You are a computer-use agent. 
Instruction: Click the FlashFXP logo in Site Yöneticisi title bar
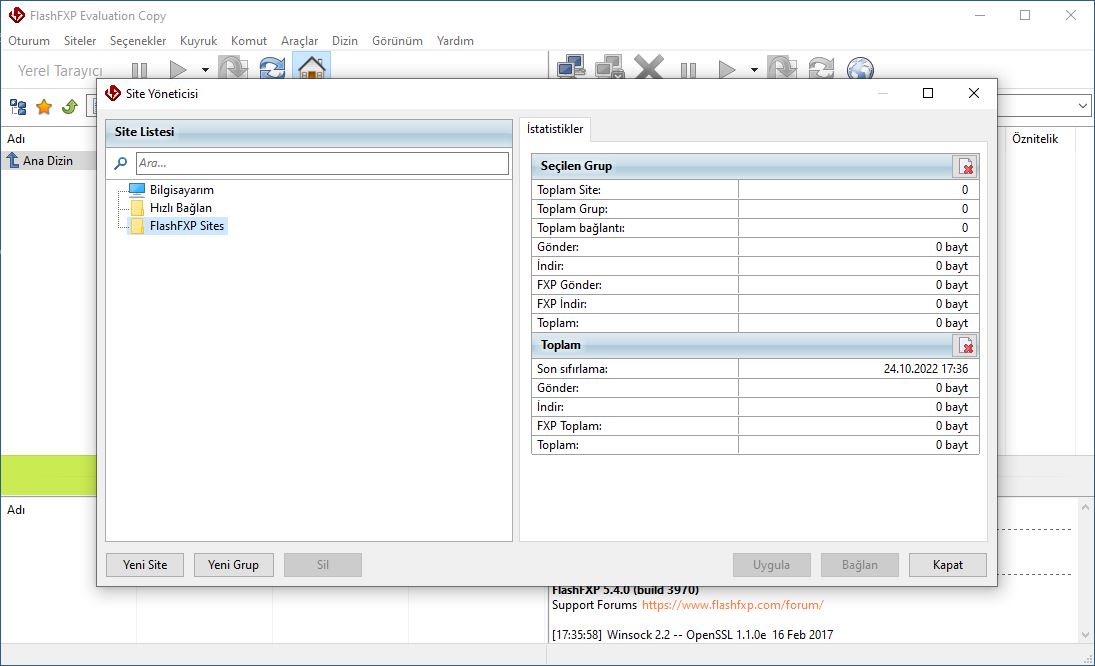[112, 94]
